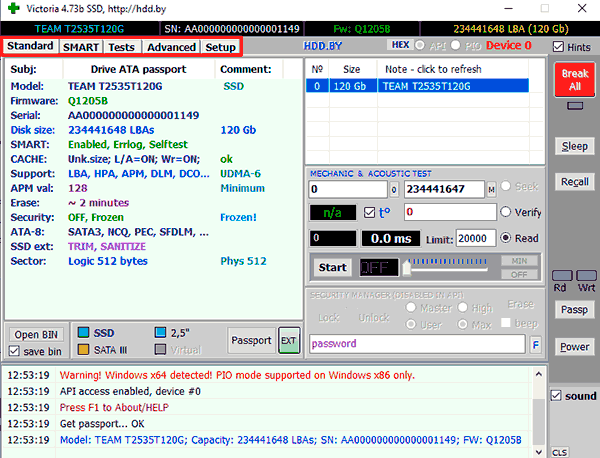Click the Limit field showing 20000
This screenshot has height=458, width=600.
coord(476,239)
